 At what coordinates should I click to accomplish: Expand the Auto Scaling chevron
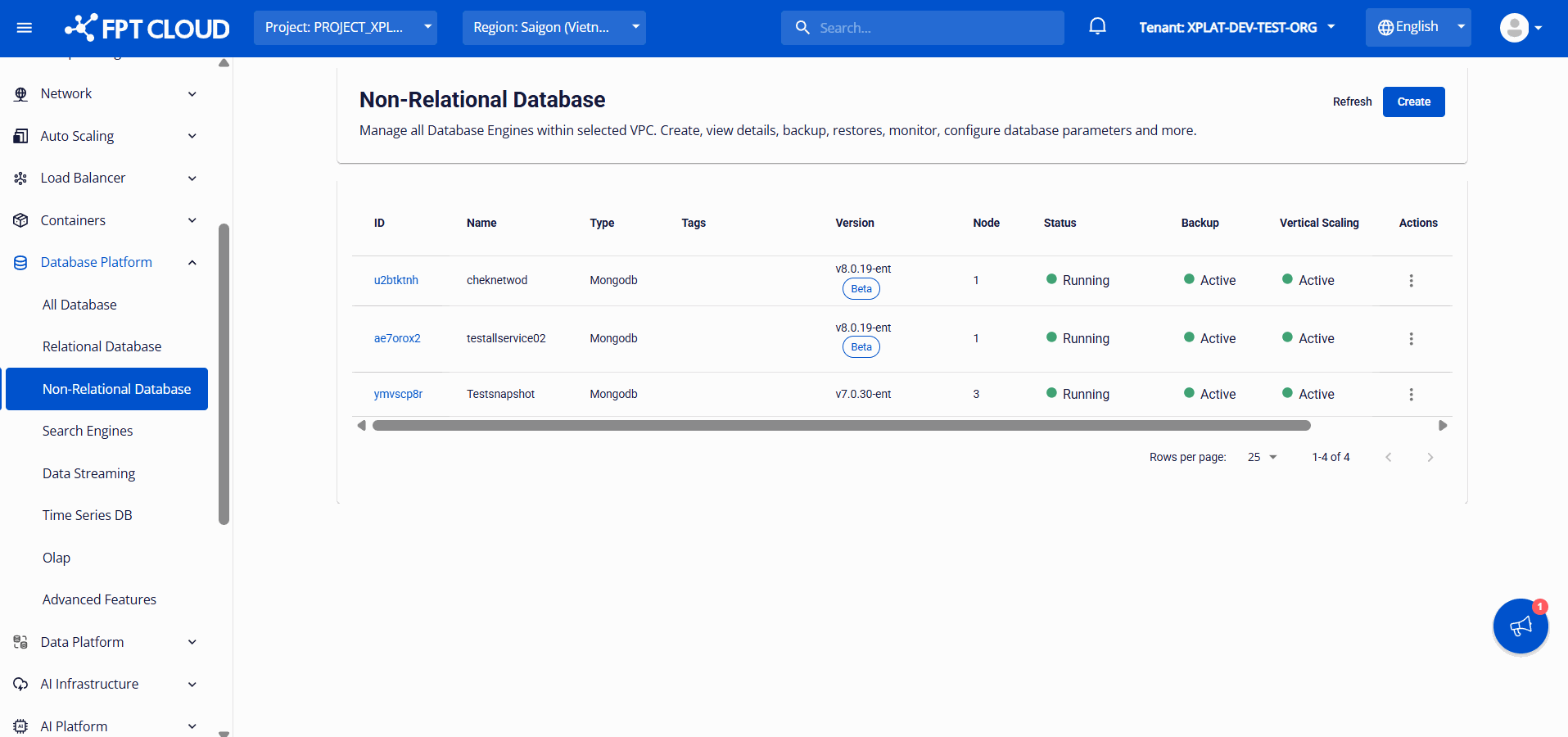tap(192, 136)
